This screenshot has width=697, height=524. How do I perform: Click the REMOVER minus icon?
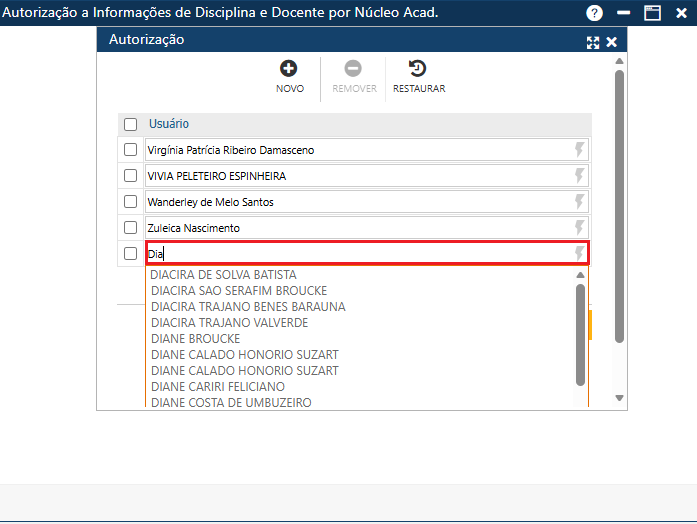353,69
